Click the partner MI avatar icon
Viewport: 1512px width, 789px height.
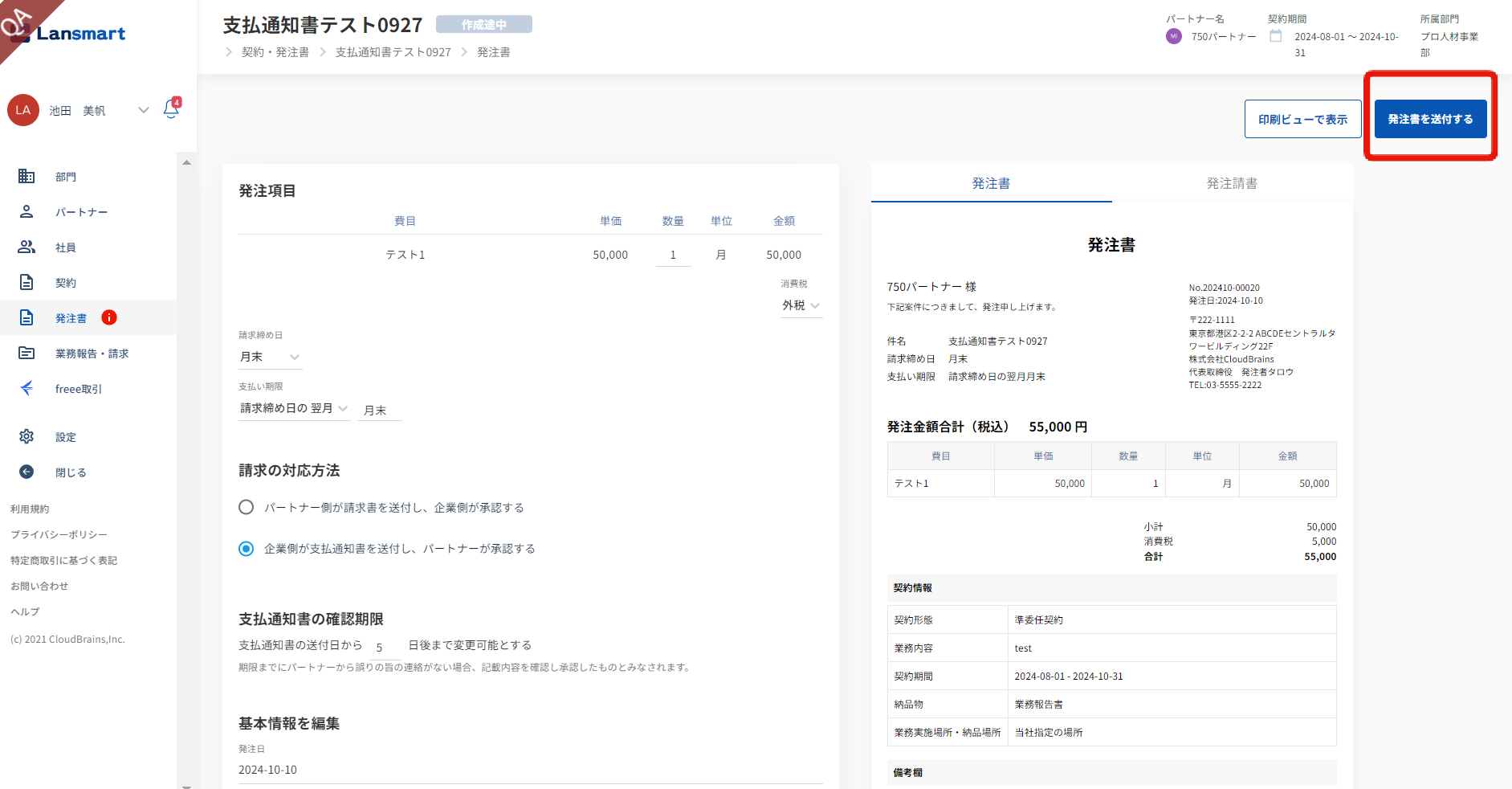(x=1173, y=36)
